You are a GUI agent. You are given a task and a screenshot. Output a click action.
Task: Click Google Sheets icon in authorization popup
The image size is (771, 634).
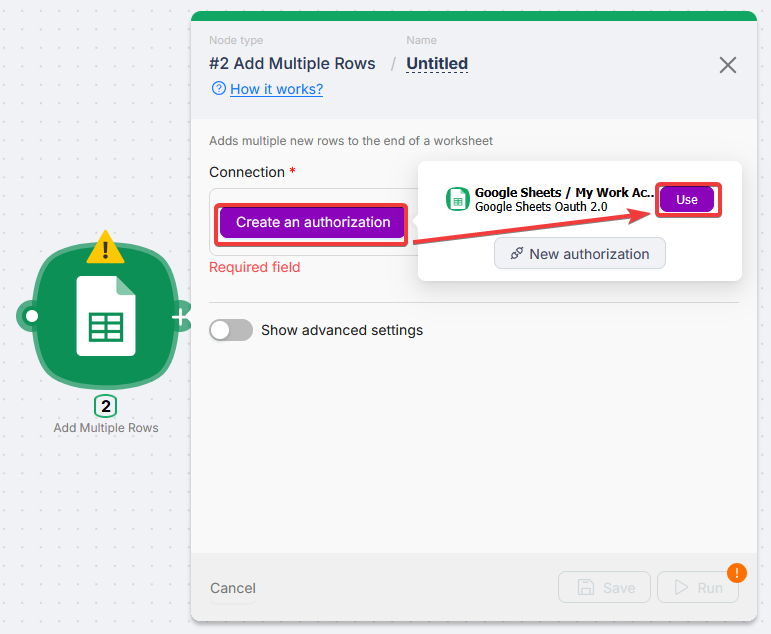tap(458, 199)
